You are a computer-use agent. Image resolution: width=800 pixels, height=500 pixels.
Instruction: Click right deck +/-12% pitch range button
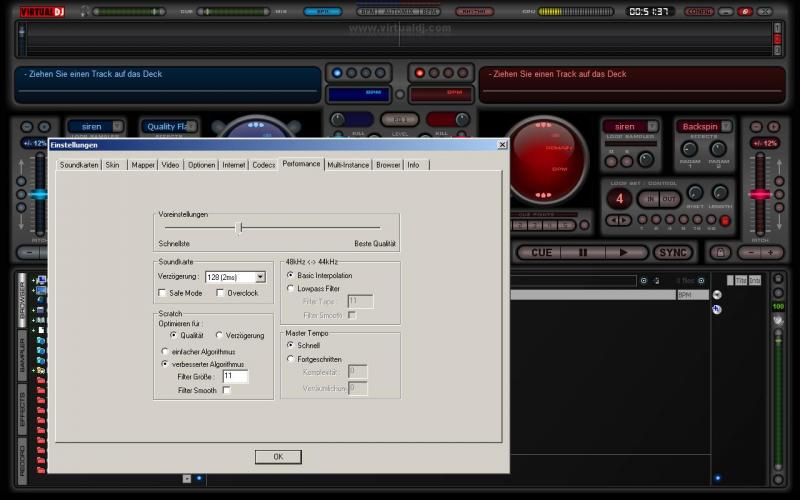click(765, 143)
